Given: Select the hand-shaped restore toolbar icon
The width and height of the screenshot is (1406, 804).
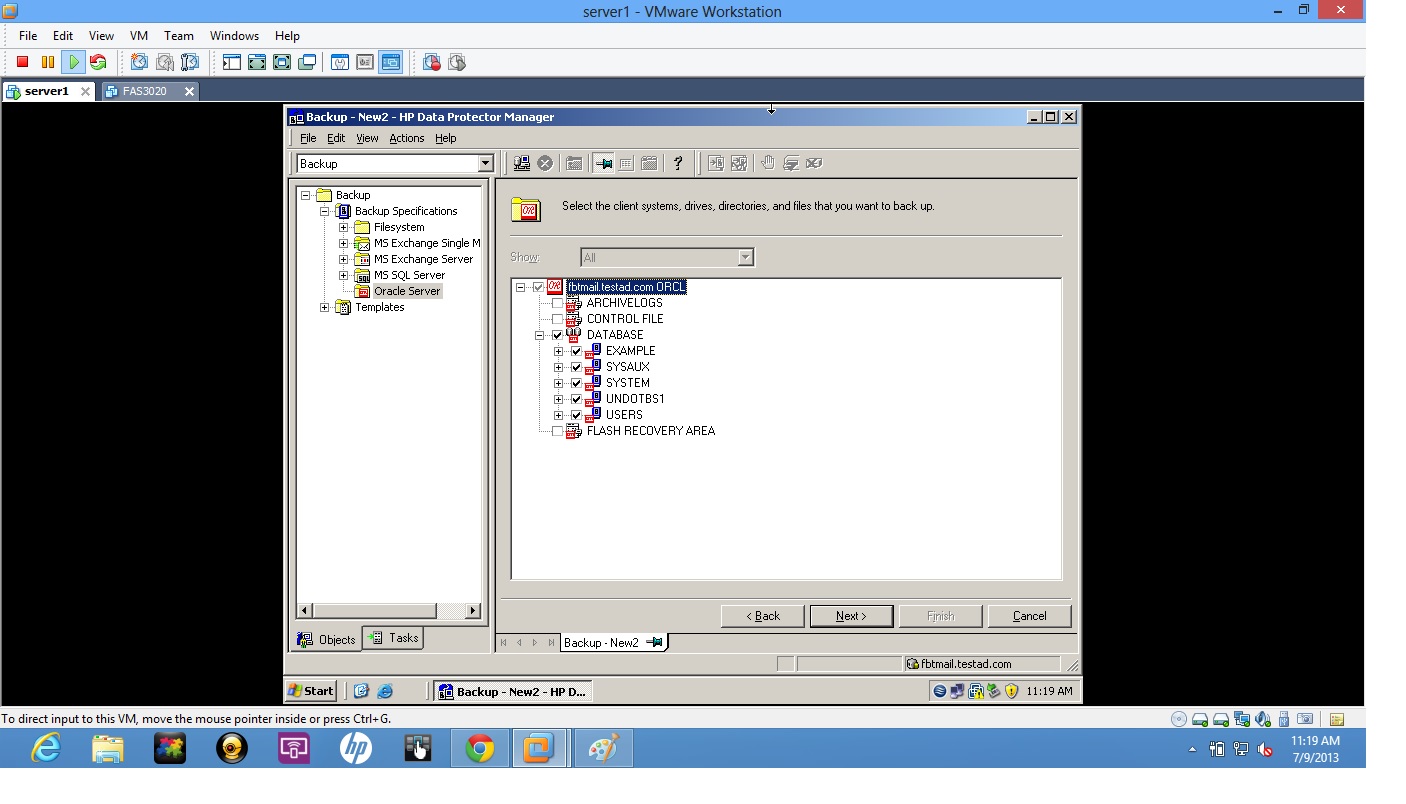Looking at the screenshot, I should 768,163.
